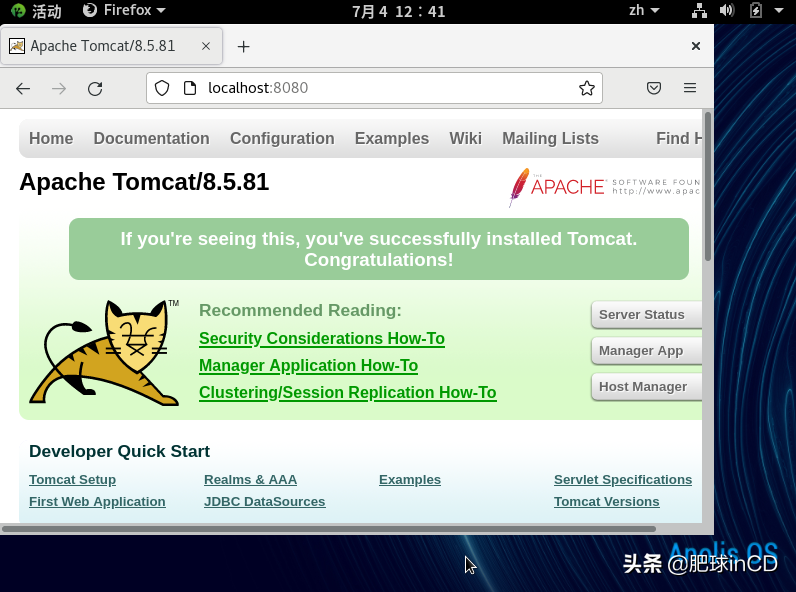The height and width of the screenshot is (592, 796).
Task: Open the network status icon in the top bar
Action: 700,11
